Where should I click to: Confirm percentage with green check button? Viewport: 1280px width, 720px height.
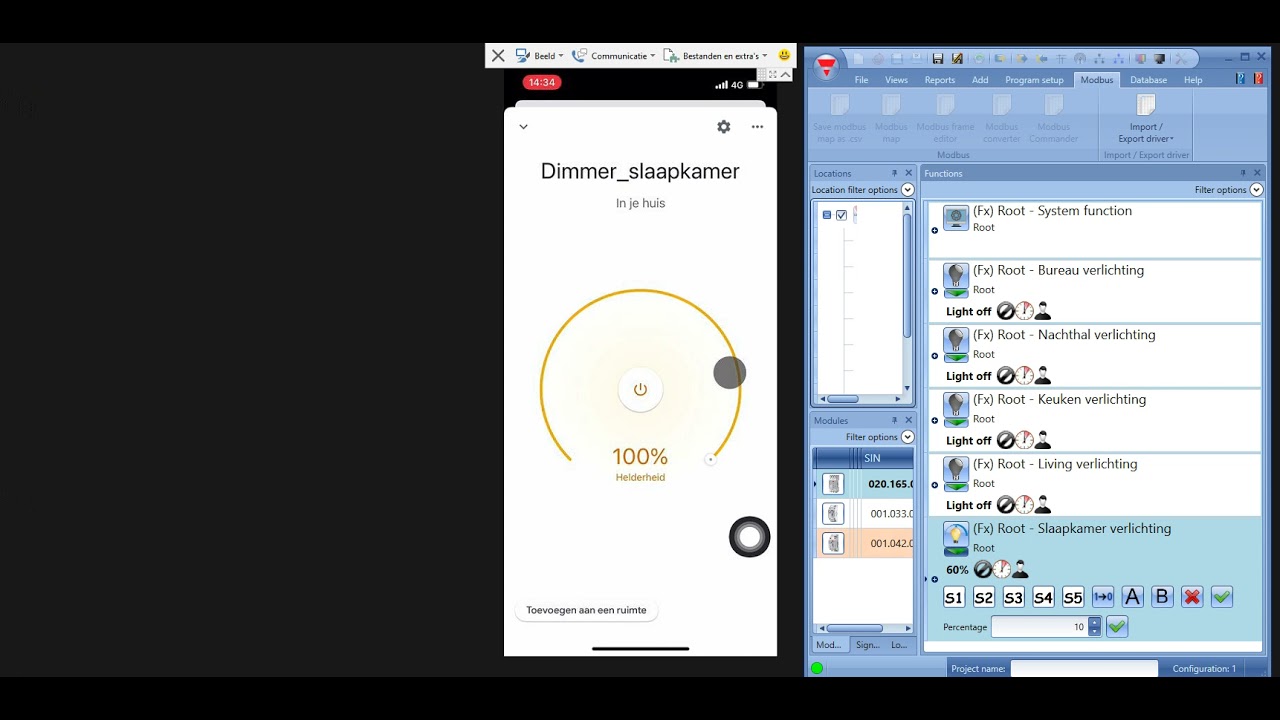1117,627
